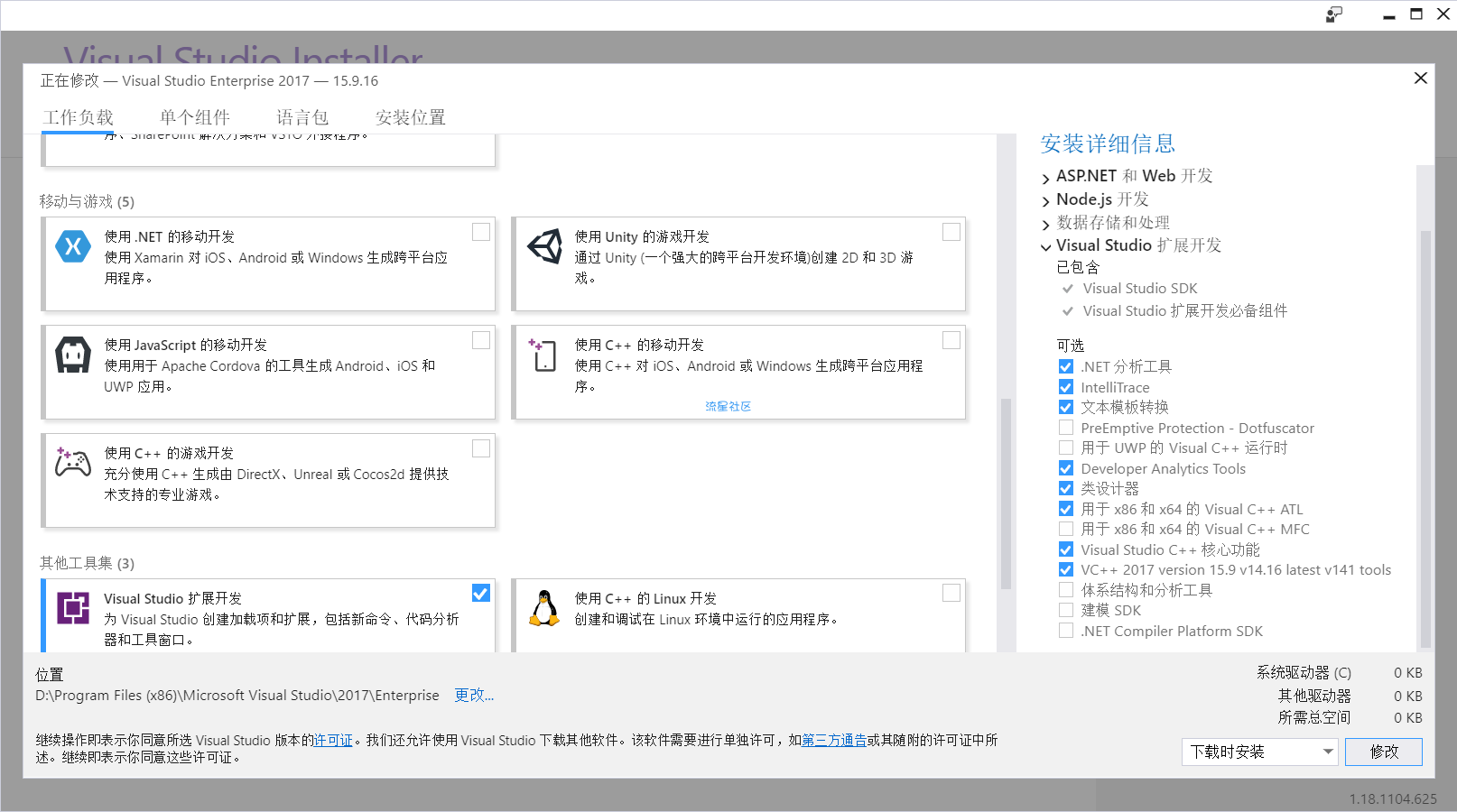Image resolution: width=1457 pixels, height=812 pixels.
Task: Click the 其他工具集 (3) section header
Action: click(x=87, y=563)
